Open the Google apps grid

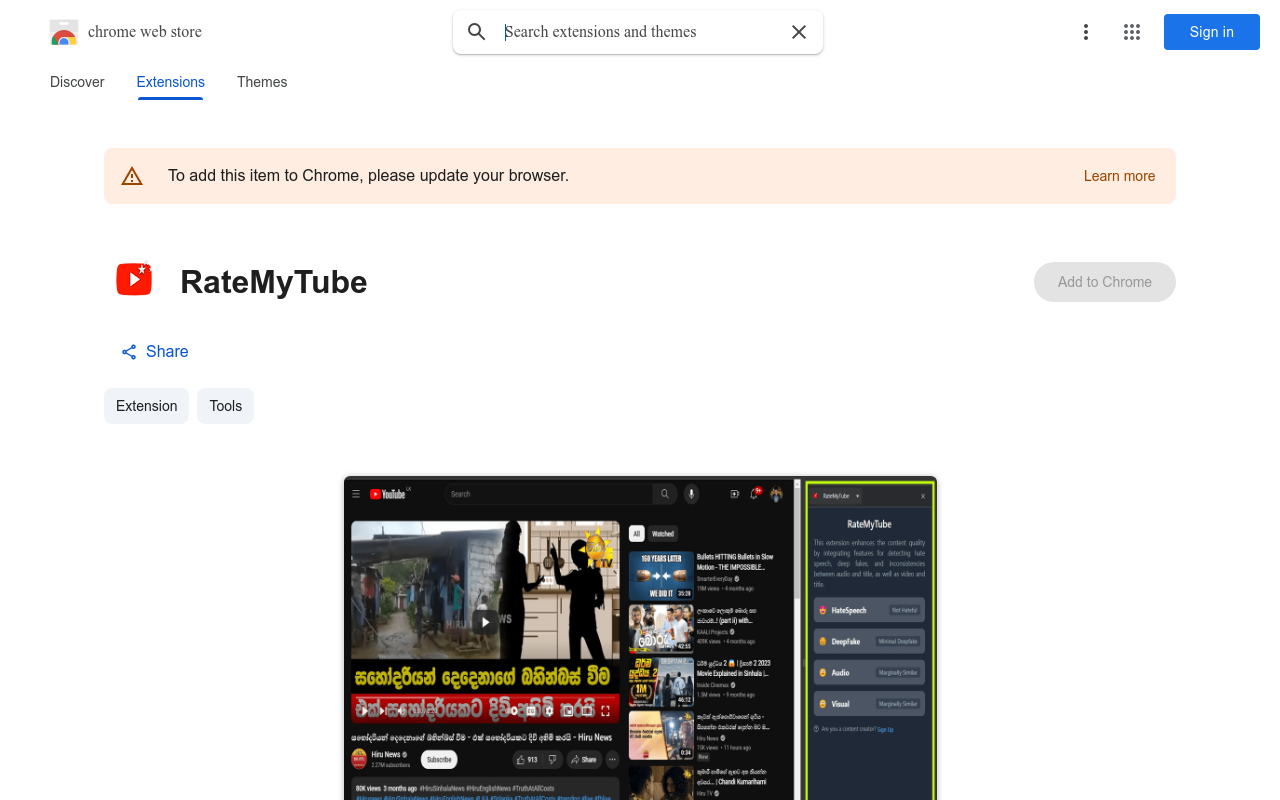[1132, 32]
